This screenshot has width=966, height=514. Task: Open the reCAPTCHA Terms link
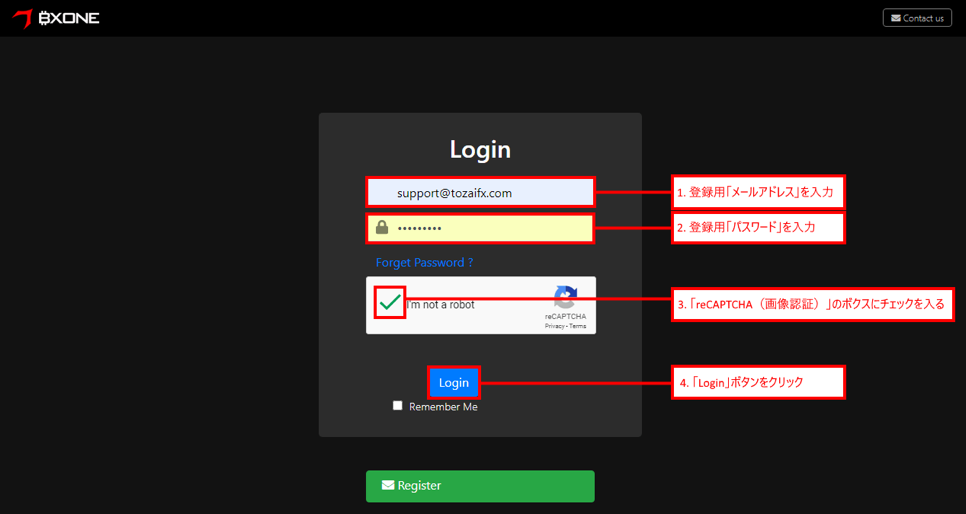578,326
